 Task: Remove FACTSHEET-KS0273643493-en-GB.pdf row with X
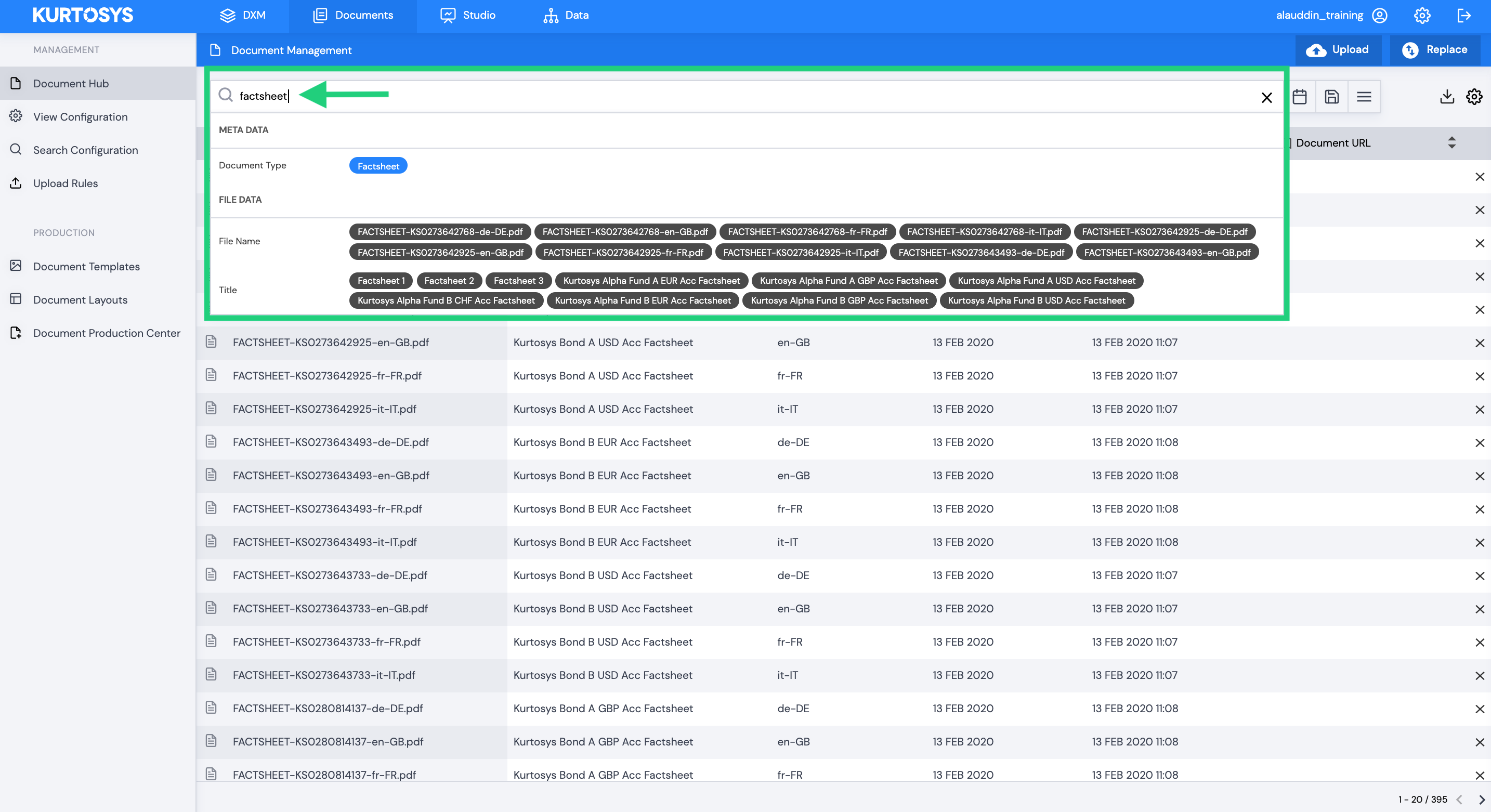pos(1480,476)
